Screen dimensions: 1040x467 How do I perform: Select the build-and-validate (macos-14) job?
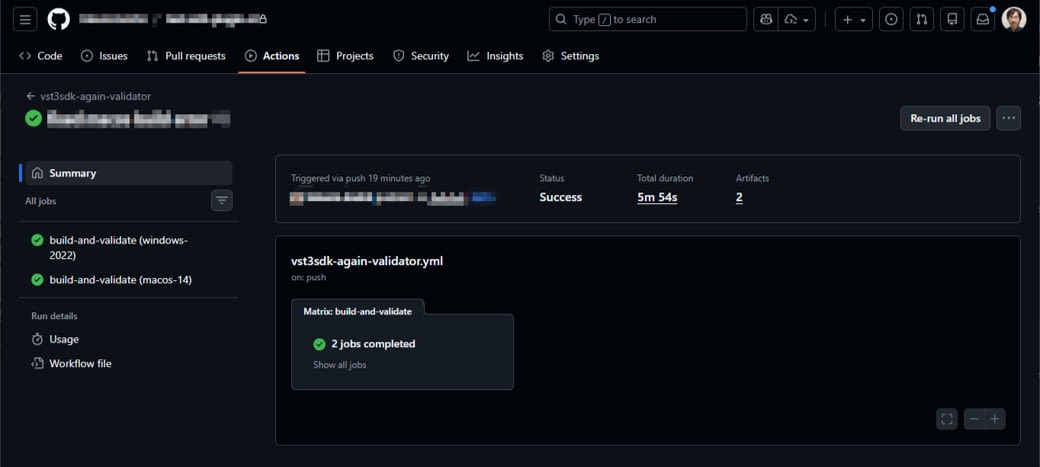point(120,280)
